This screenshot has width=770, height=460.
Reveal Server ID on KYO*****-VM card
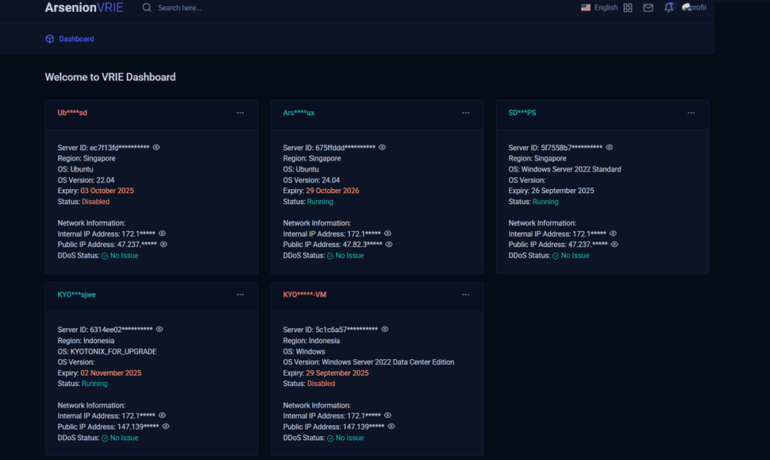385,330
